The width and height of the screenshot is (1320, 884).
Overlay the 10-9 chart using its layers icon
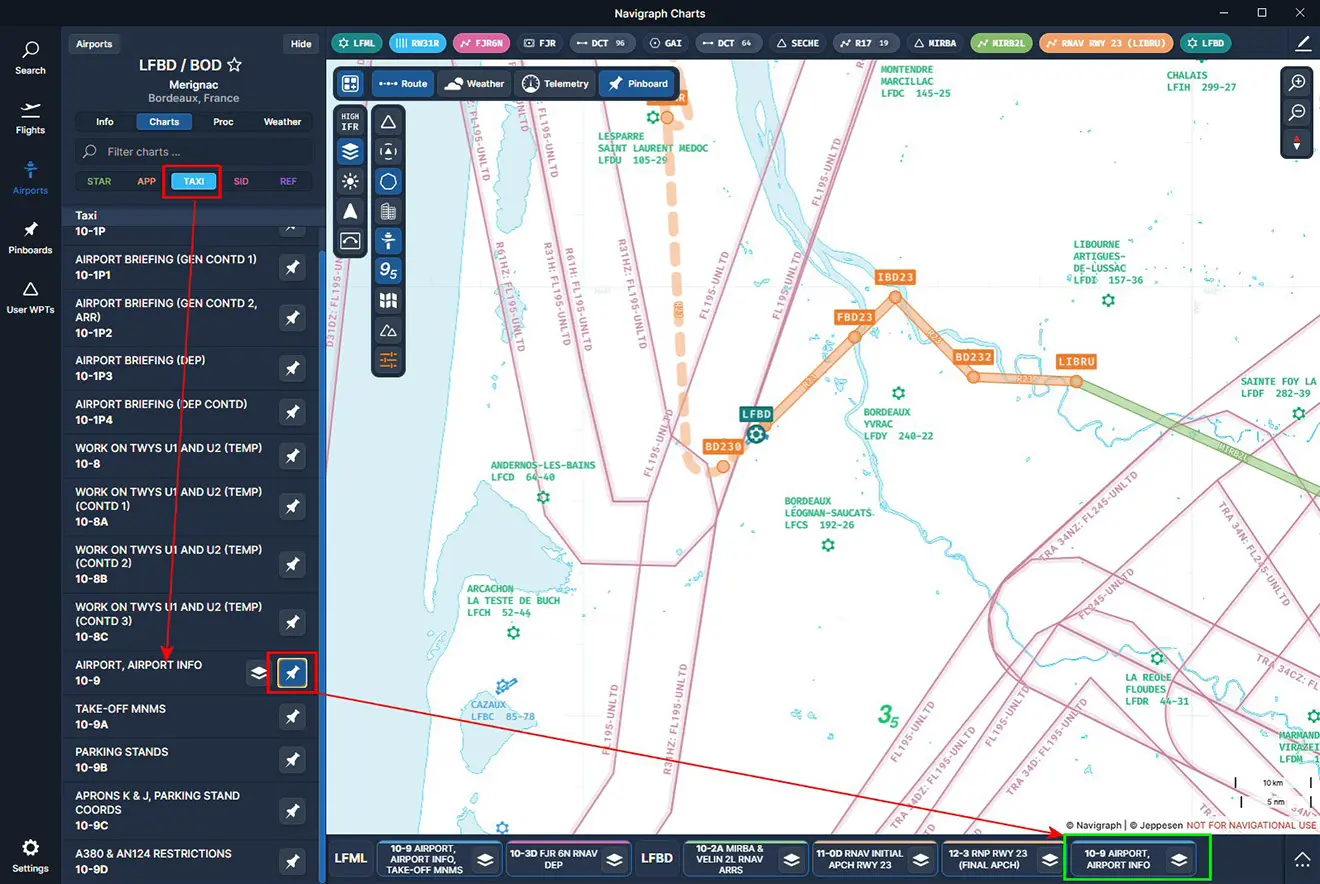coord(259,673)
